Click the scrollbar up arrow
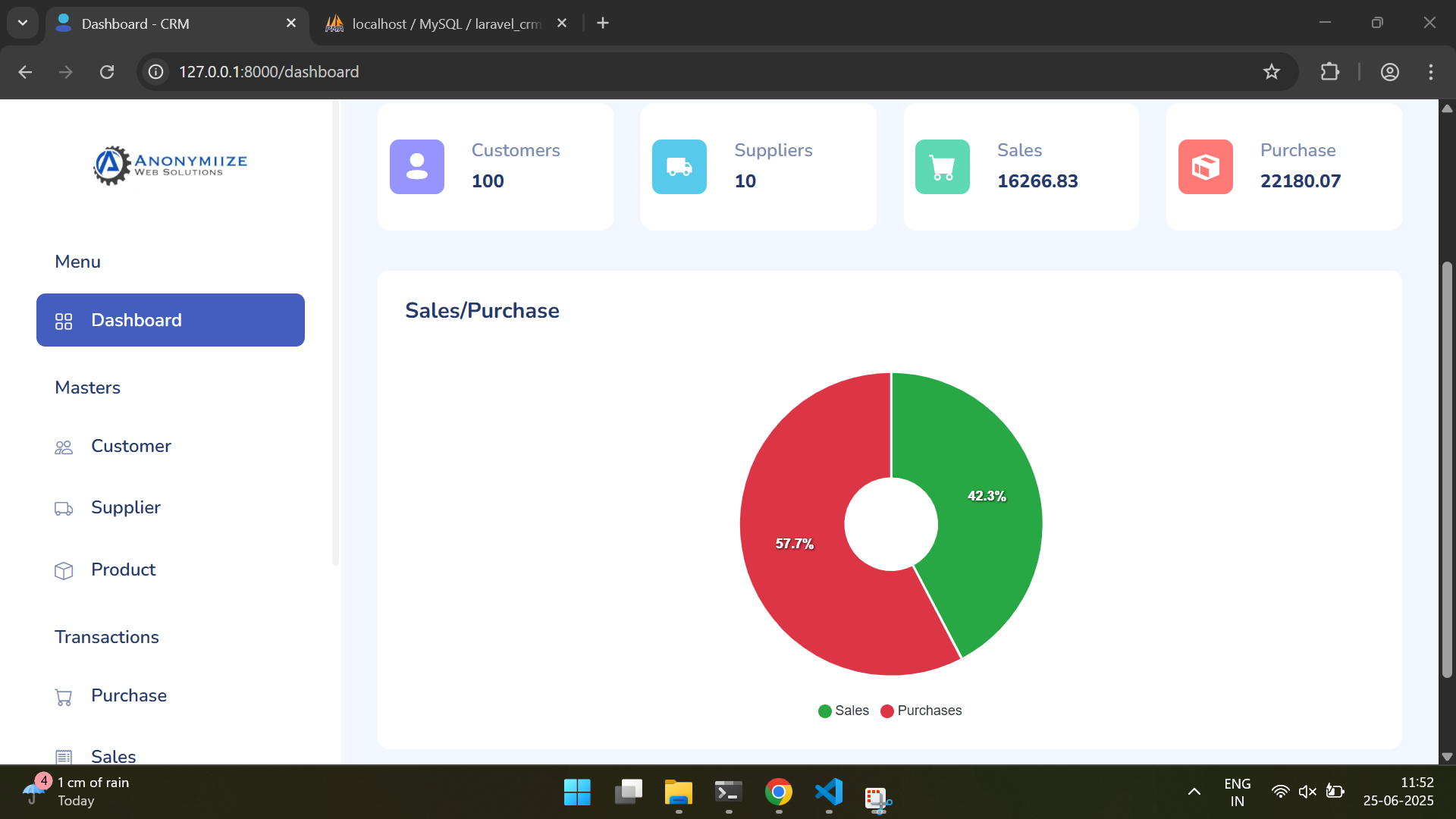 point(1447,108)
